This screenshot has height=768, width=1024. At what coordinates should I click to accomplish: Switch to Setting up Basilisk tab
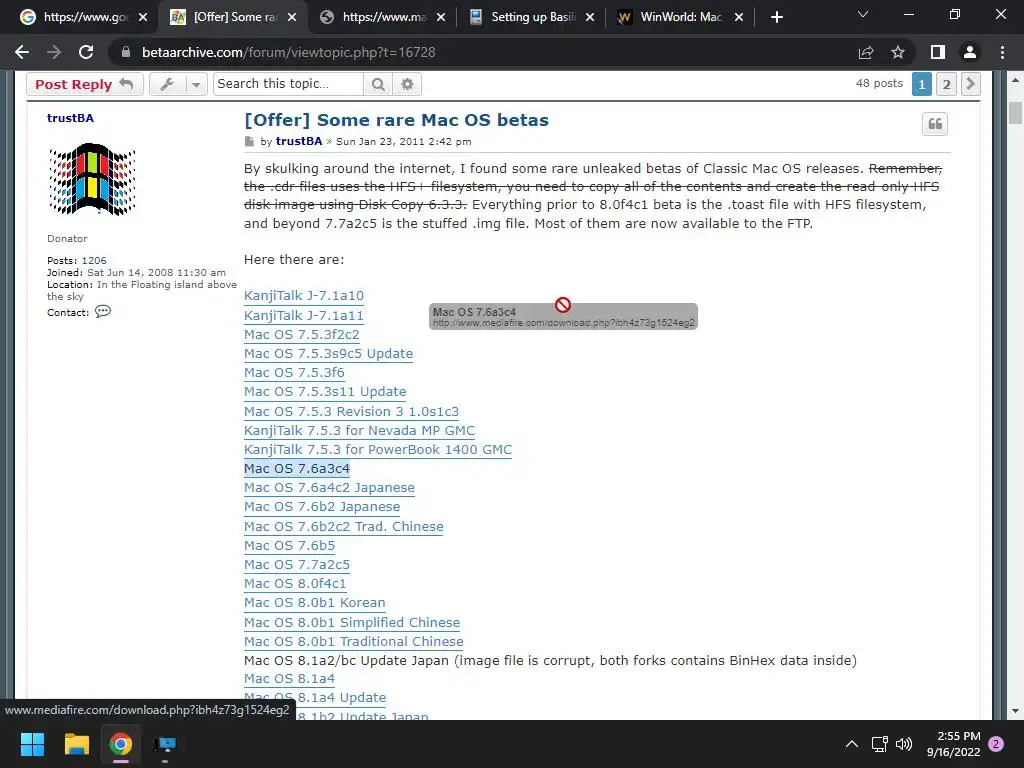(x=532, y=17)
